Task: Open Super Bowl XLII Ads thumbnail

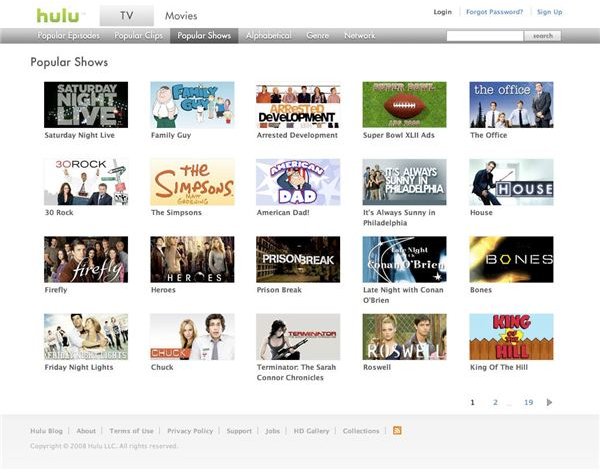Action: click(404, 105)
